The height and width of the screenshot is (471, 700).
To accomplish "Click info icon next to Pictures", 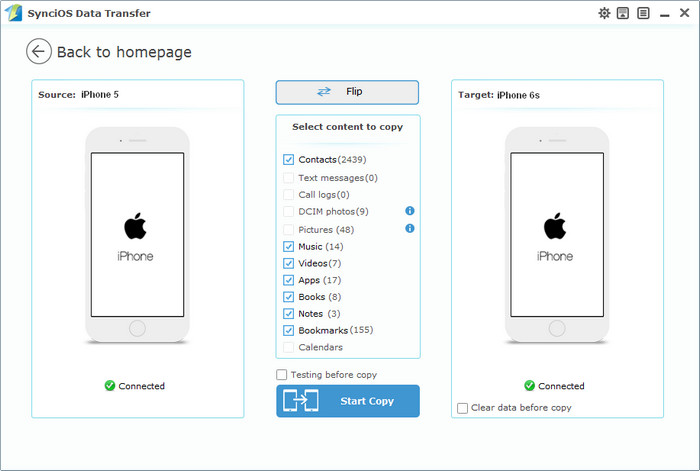I will [409, 229].
